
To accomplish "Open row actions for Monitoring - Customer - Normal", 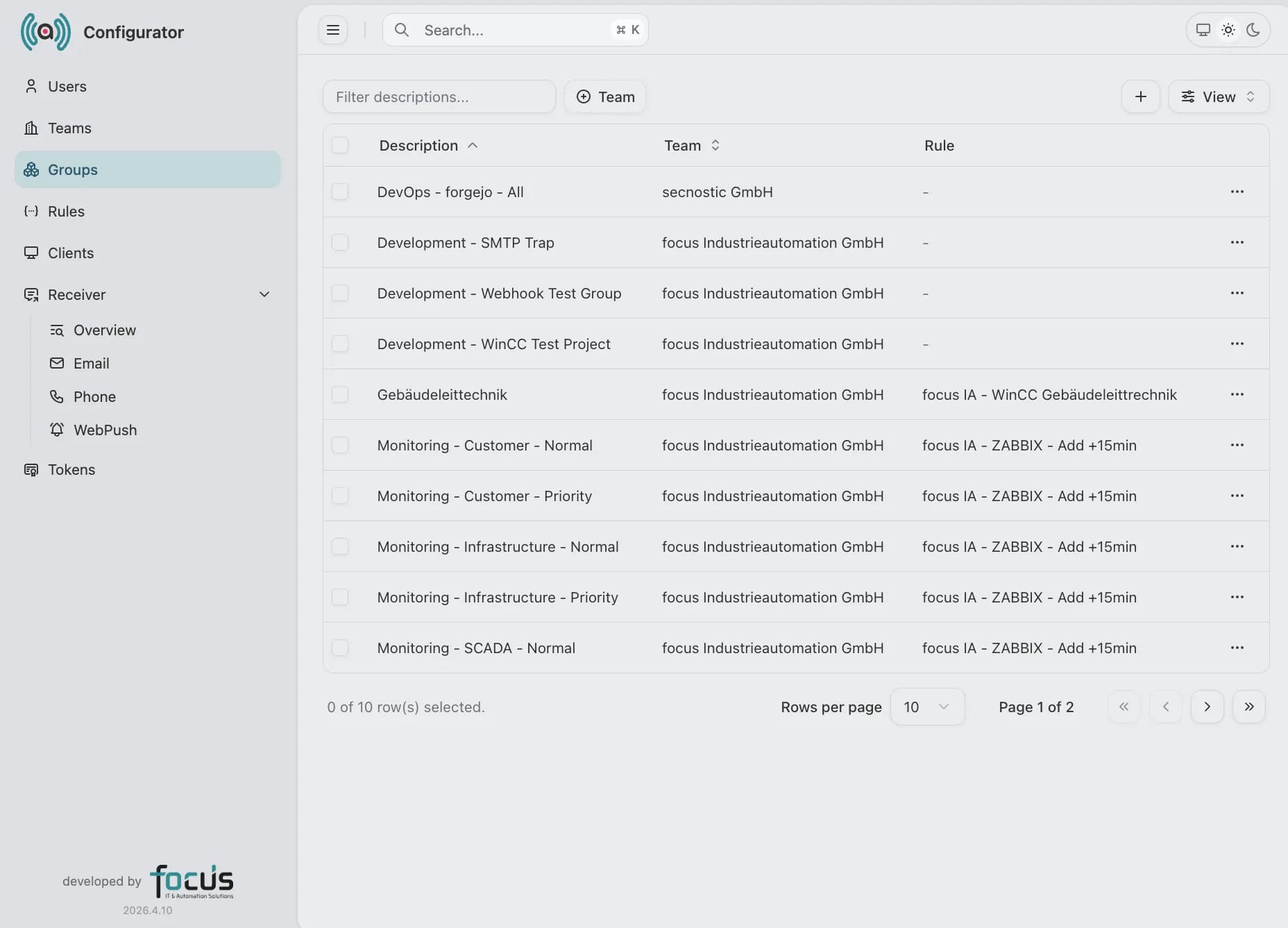I will (1237, 445).
